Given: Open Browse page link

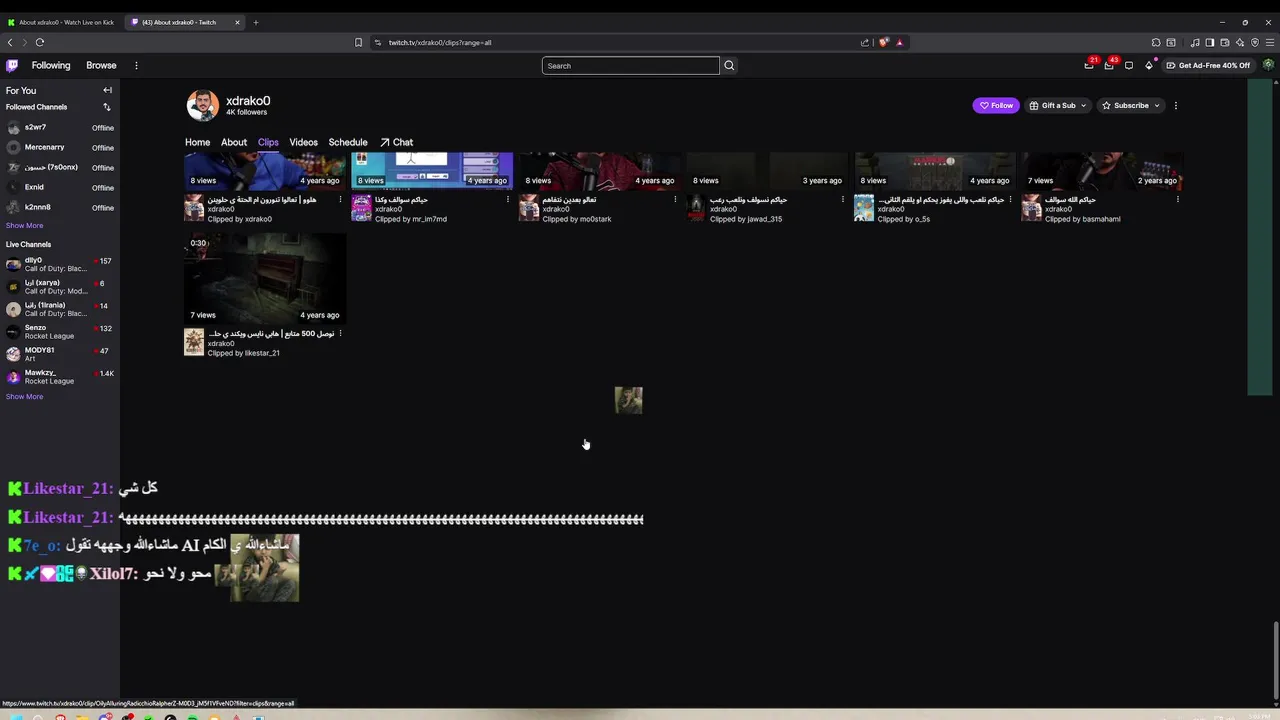Looking at the screenshot, I should pyautogui.click(x=101, y=65).
